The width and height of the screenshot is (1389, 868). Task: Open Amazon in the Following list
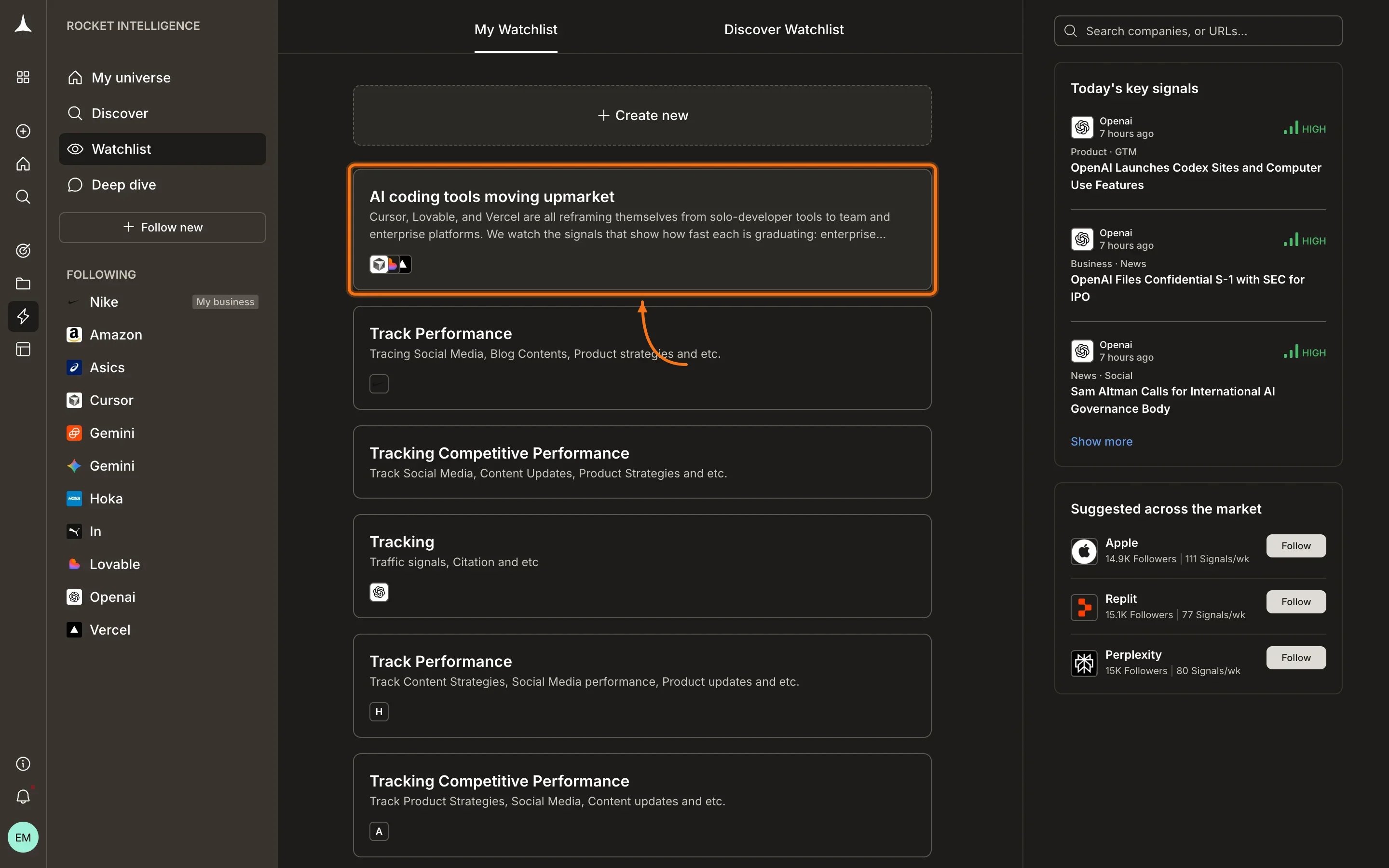pyautogui.click(x=104, y=335)
